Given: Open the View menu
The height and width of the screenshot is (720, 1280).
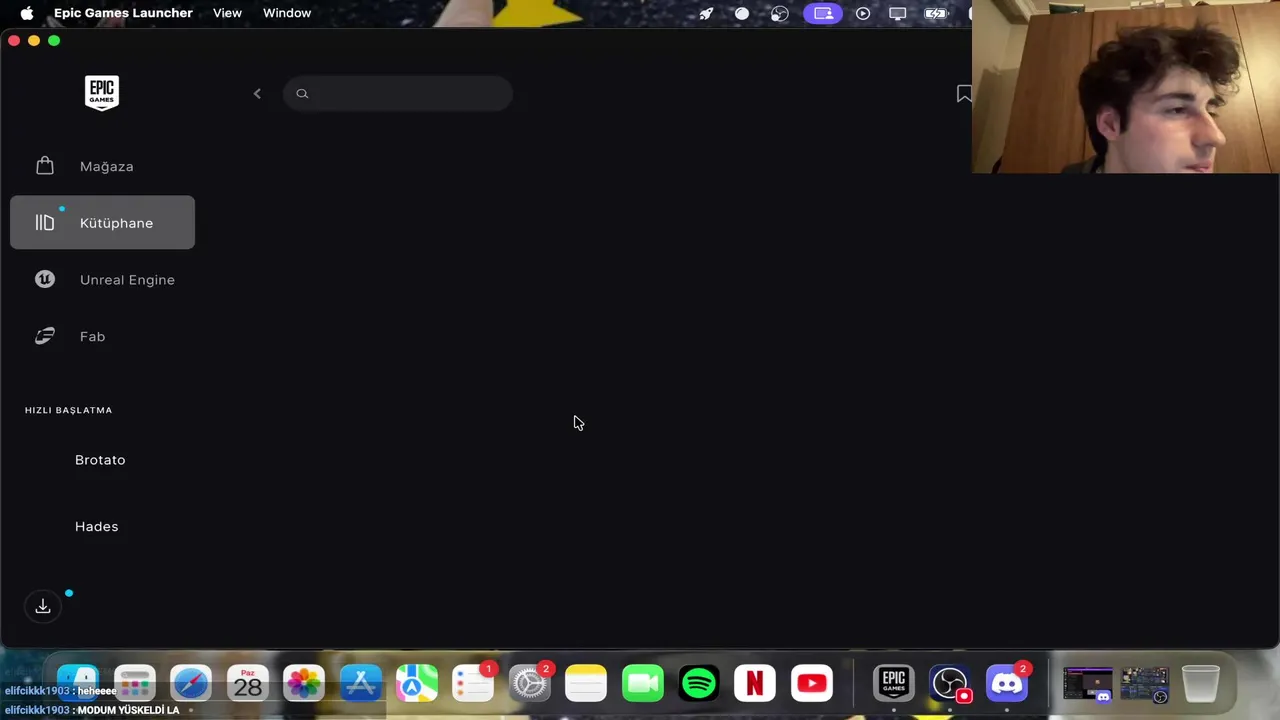Looking at the screenshot, I should (227, 13).
